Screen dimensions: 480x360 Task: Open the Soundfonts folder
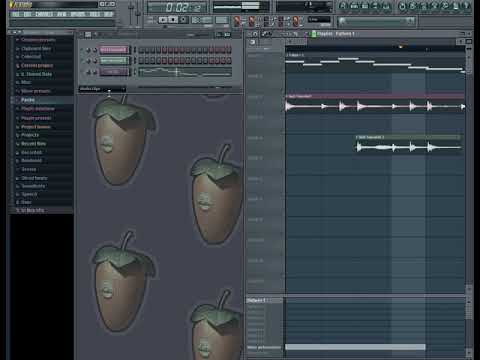[x=33, y=186]
